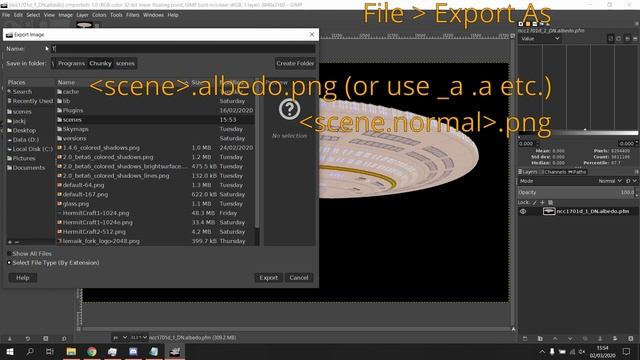This screenshot has width=640, height=360.
Task: Open taskbar Search magnifier
Action: [30, 351]
